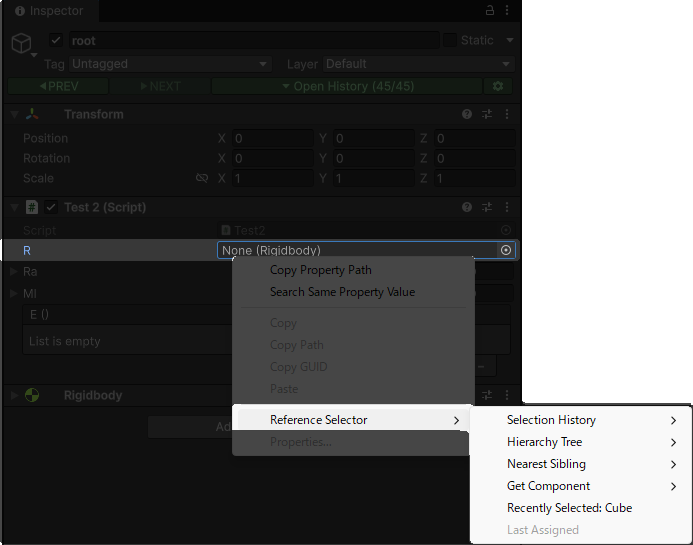Viewport: 693px width, 545px height.
Task: Click the Position X input field
Action: click(272, 138)
